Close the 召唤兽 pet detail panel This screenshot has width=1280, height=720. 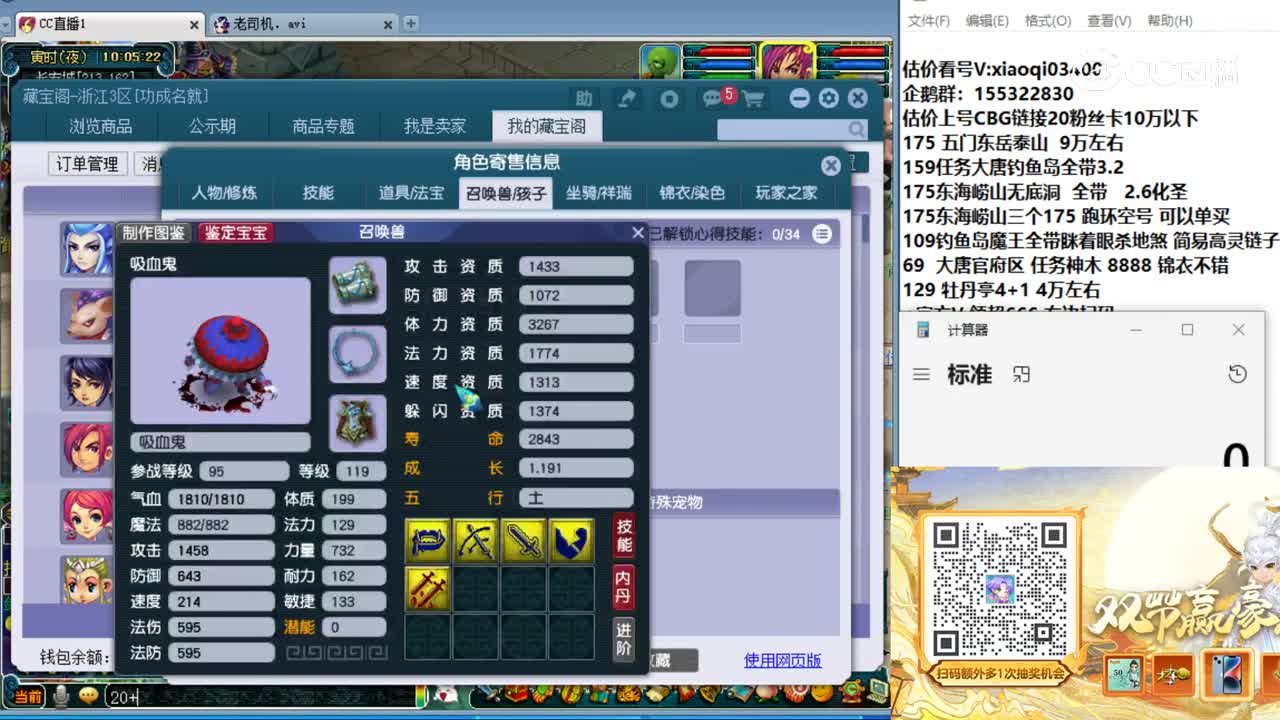point(638,232)
